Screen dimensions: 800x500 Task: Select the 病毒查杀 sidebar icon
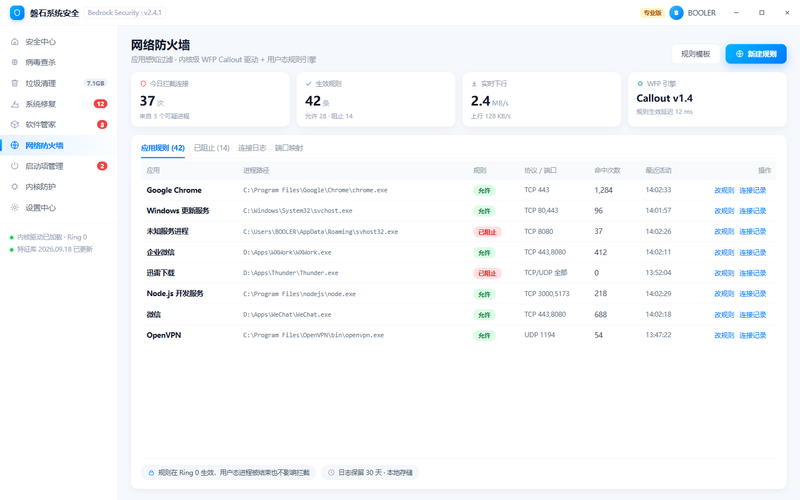(15, 62)
